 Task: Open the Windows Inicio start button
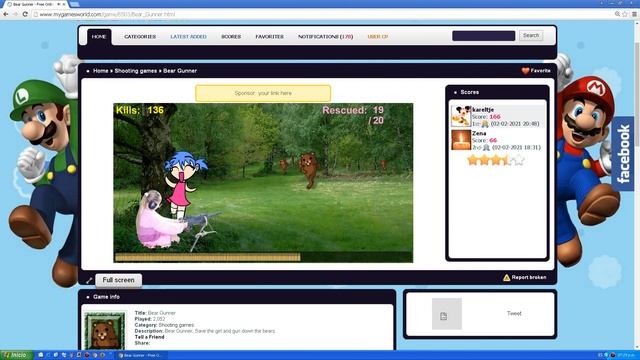pyautogui.click(x=16, y=355)
